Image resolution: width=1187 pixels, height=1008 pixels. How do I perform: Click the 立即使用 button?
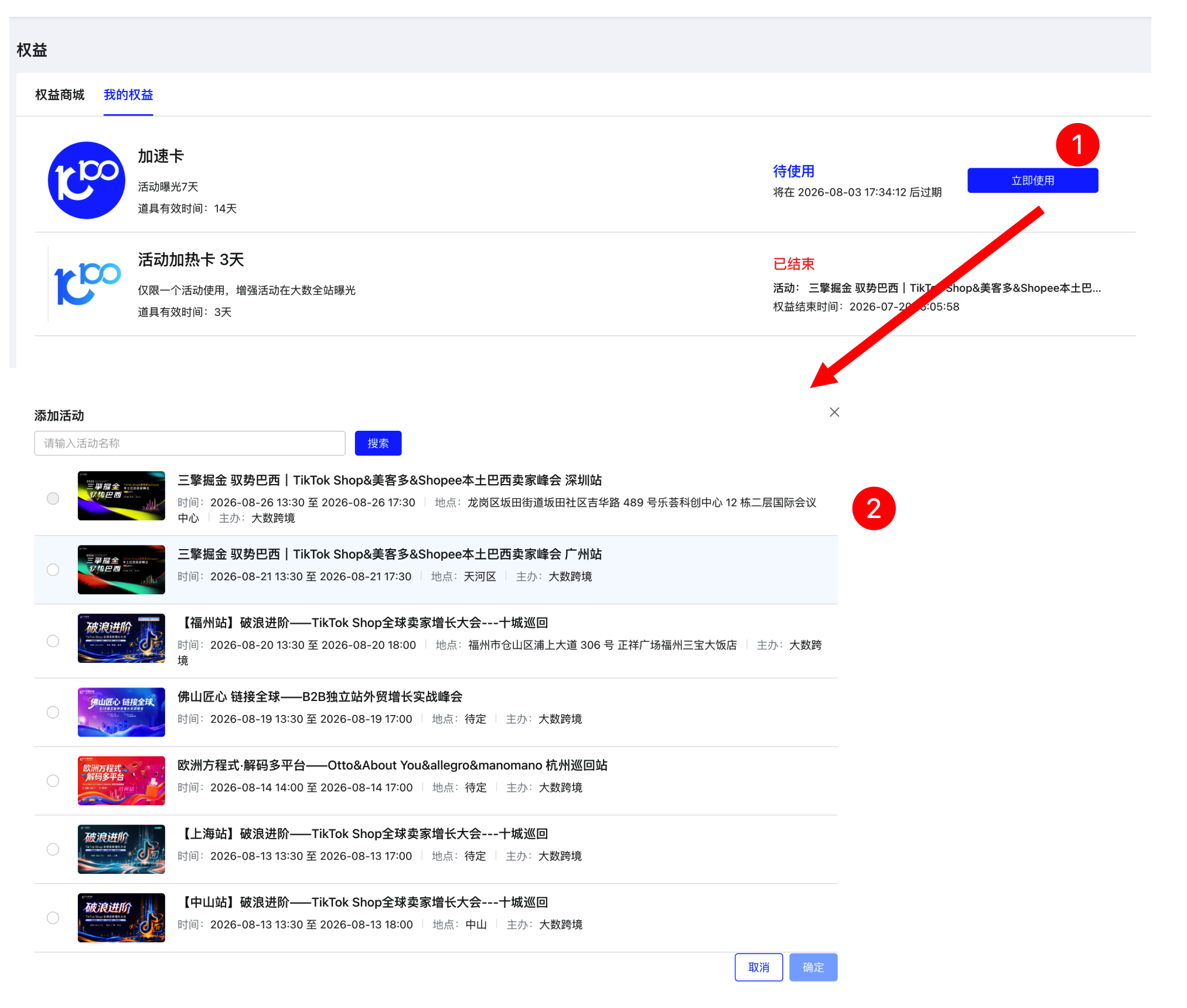click(1032, 181)
